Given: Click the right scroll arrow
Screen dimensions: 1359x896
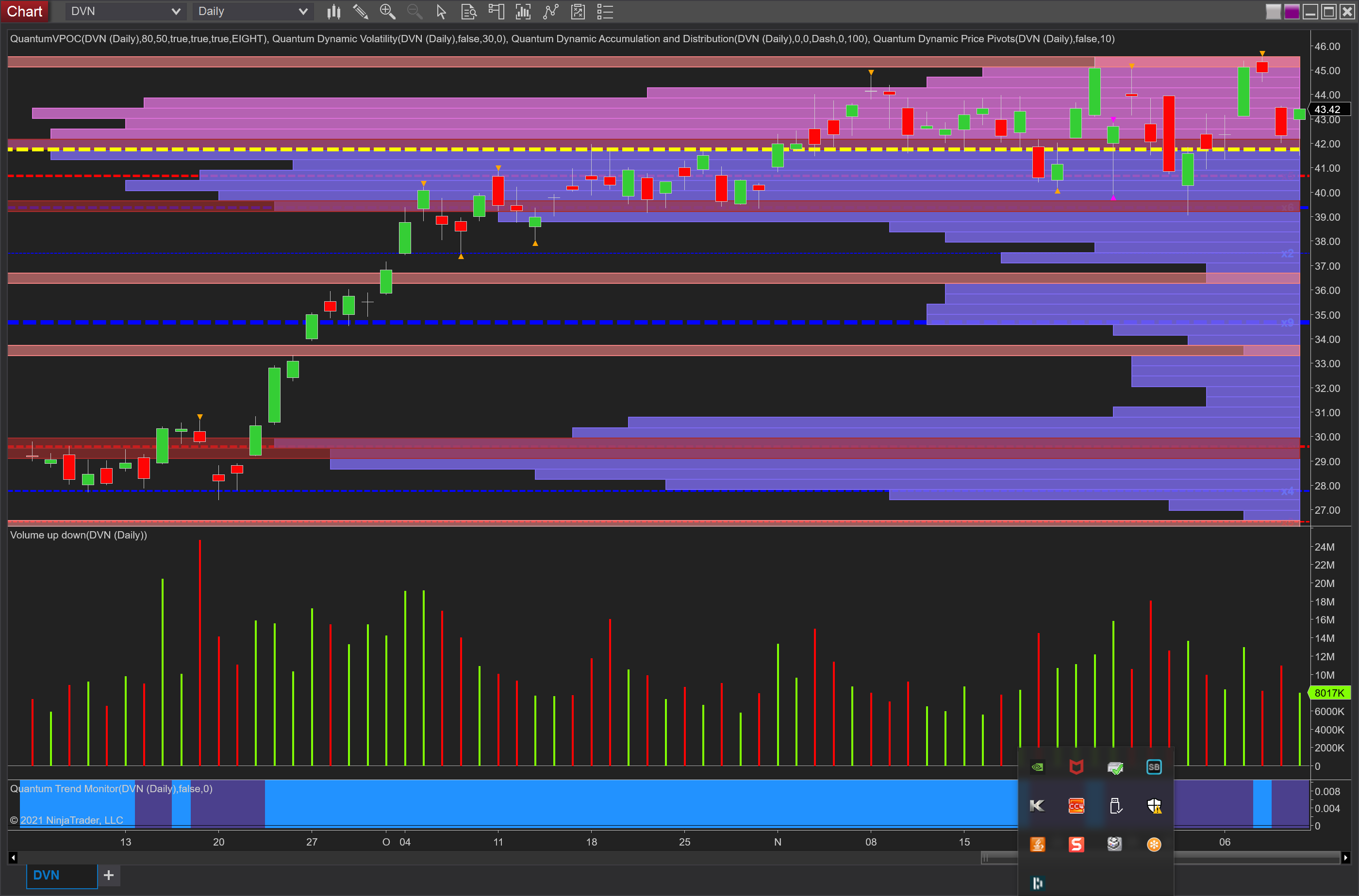Looking at the screenshot, I should 1345,857.
